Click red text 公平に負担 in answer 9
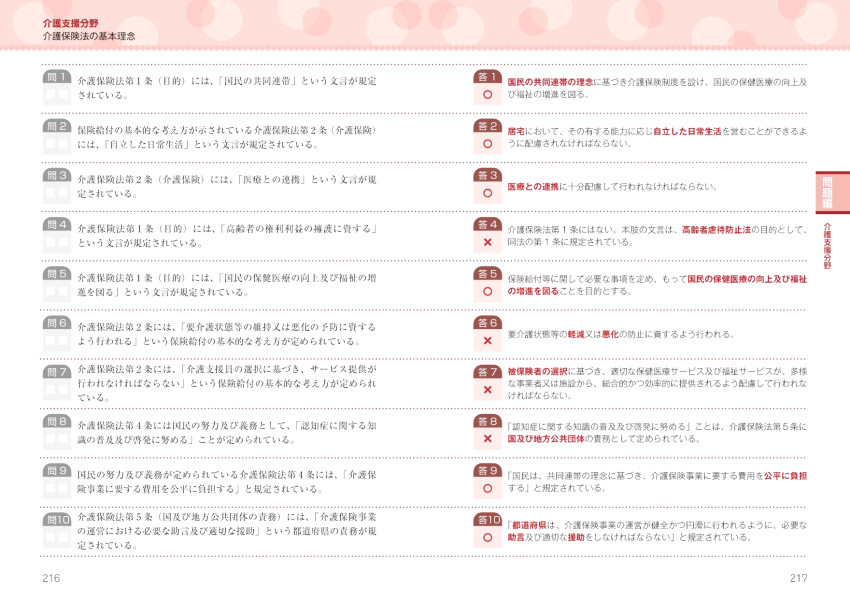 click(785, 476)
